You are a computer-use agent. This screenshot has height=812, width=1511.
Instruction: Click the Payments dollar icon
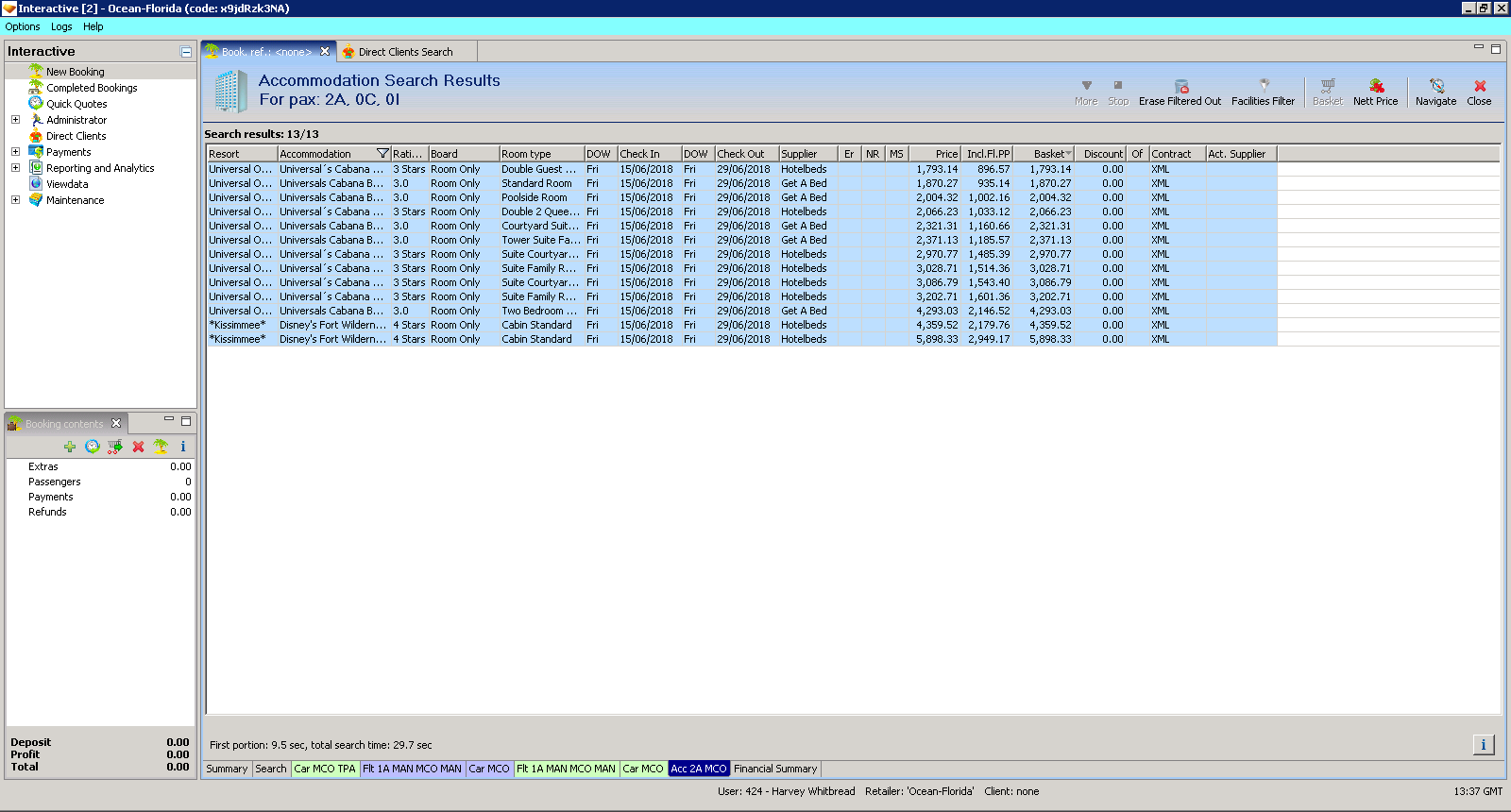click(36, 151)
